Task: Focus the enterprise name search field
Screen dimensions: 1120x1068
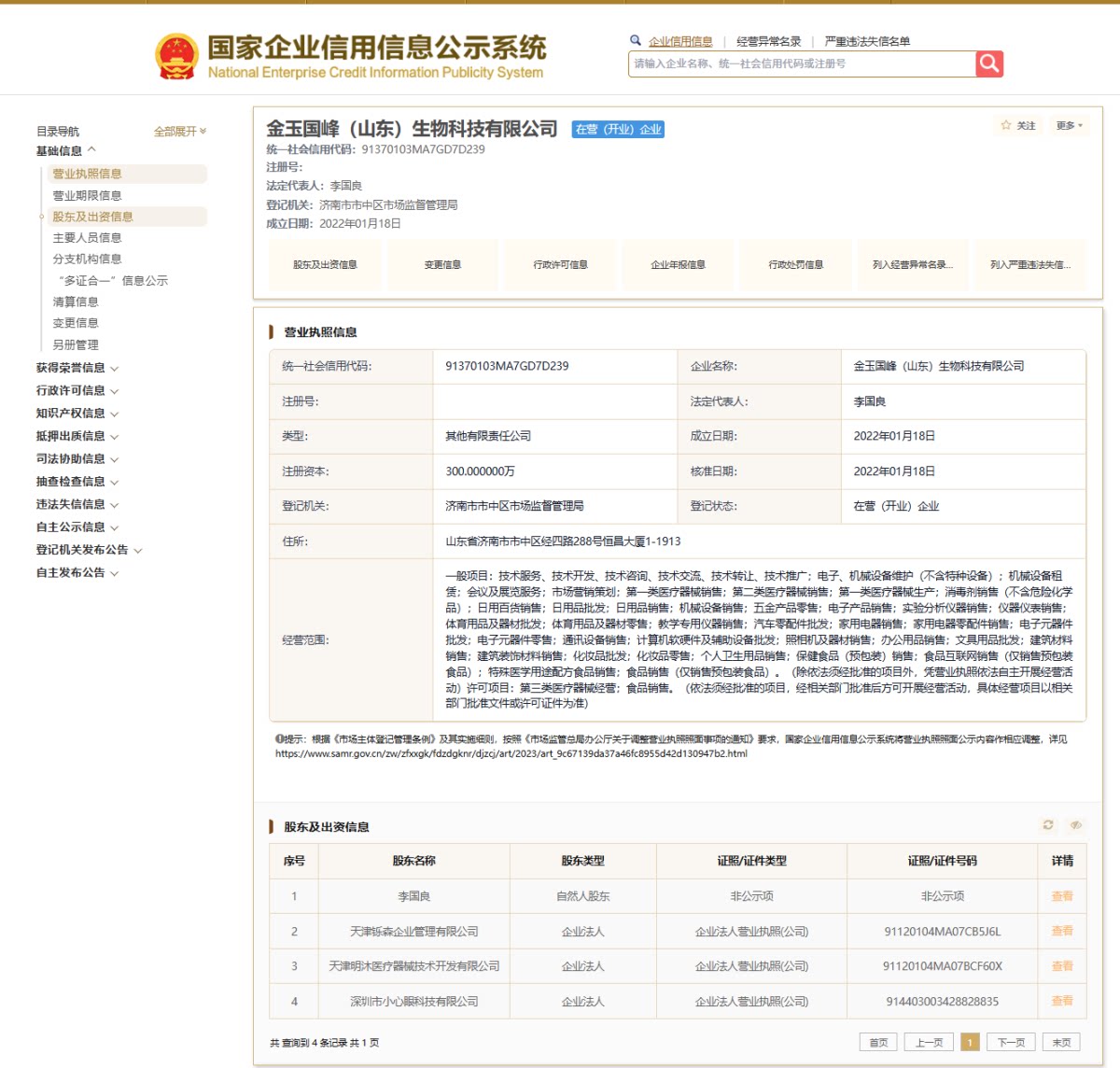Action: click(x=803, y=63)
